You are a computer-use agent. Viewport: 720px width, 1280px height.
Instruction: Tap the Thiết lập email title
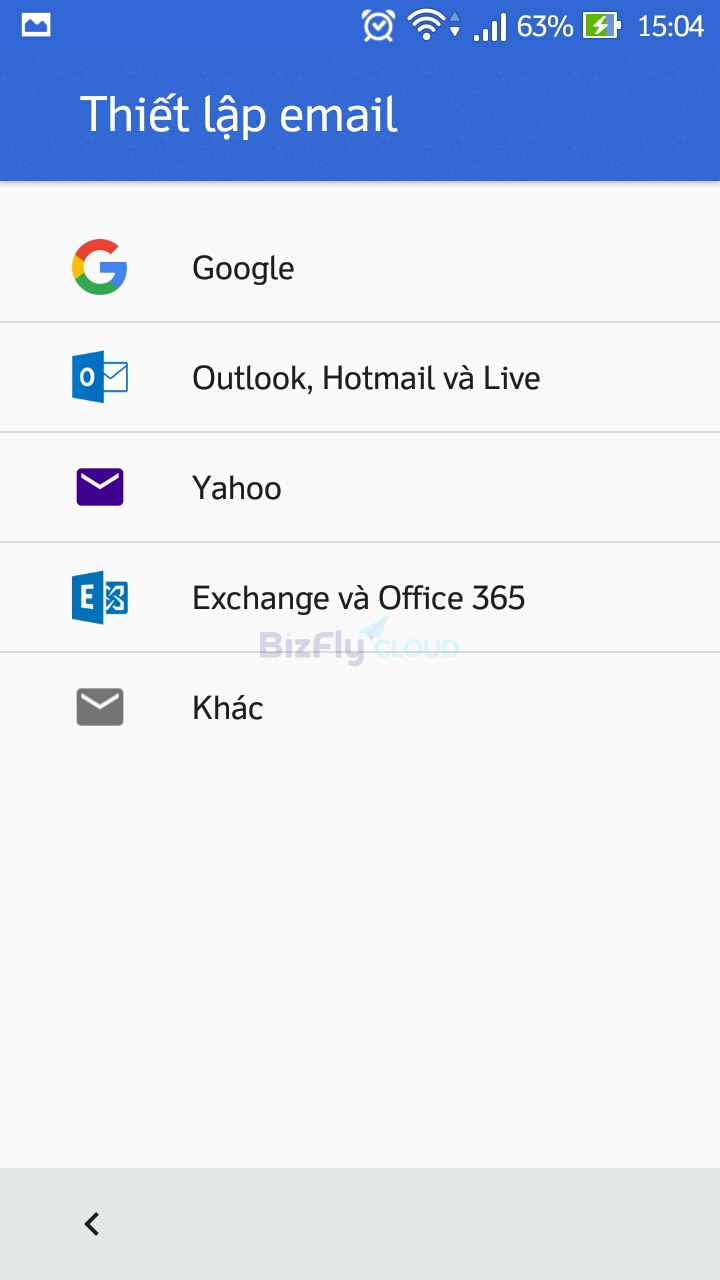[x=239, y=116]
